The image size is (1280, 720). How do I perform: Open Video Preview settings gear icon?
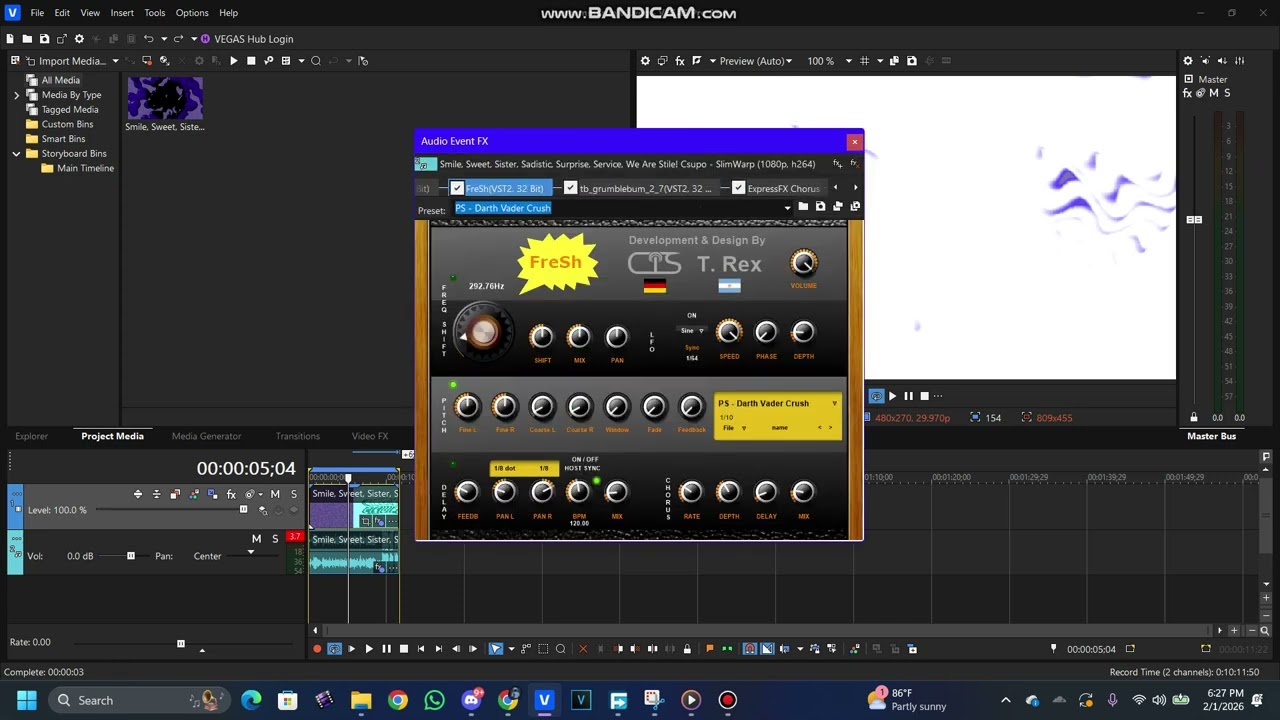coord(645,61)
